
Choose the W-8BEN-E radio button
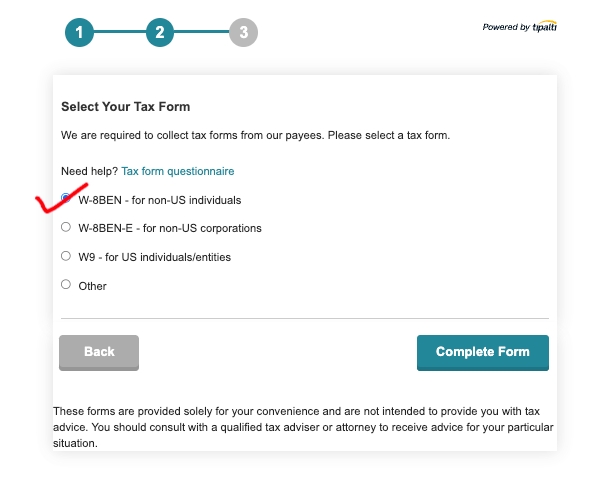tap(66, 227)
